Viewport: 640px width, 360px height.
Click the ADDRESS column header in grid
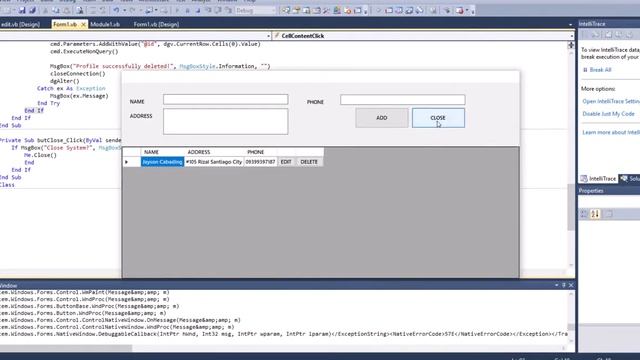(x=214, y=152)
